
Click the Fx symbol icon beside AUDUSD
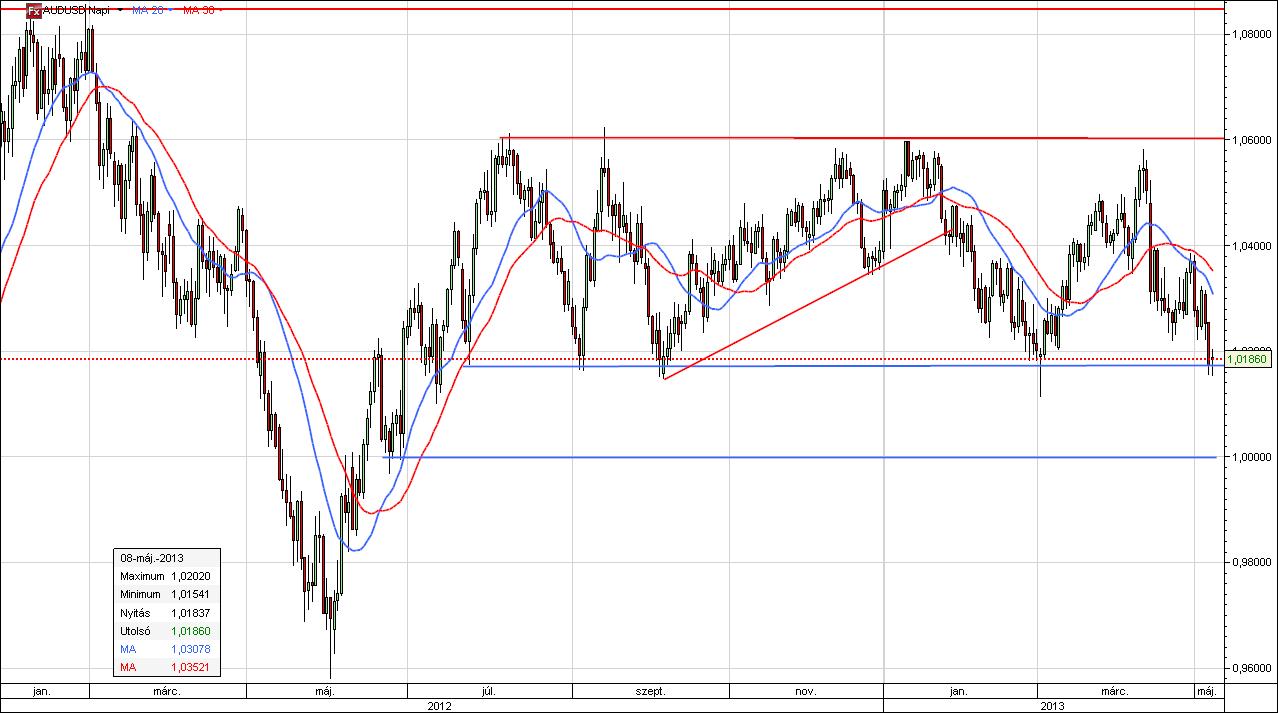point(34,11)
